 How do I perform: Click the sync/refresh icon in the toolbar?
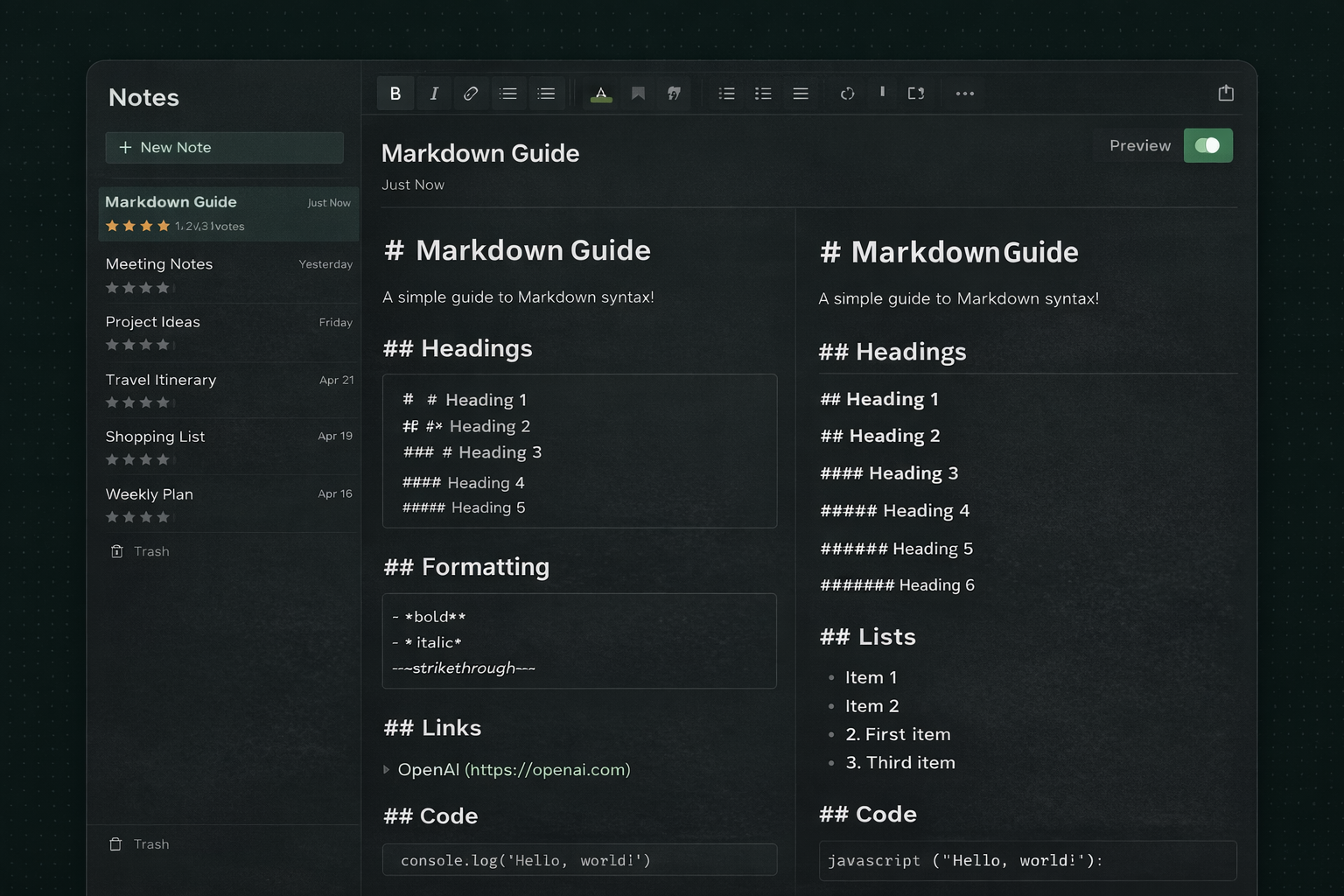point(847,94)
